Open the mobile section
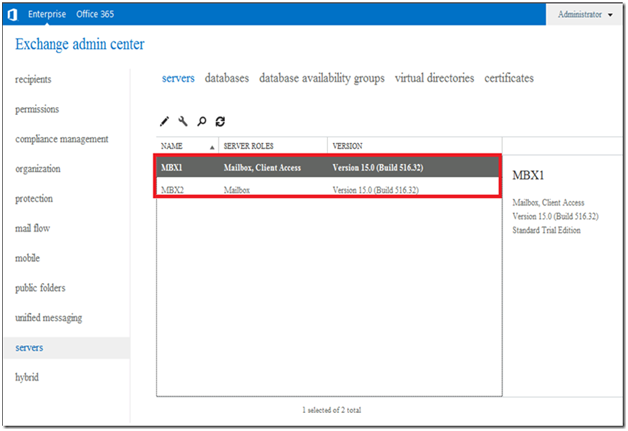 (x=27, y=258)
